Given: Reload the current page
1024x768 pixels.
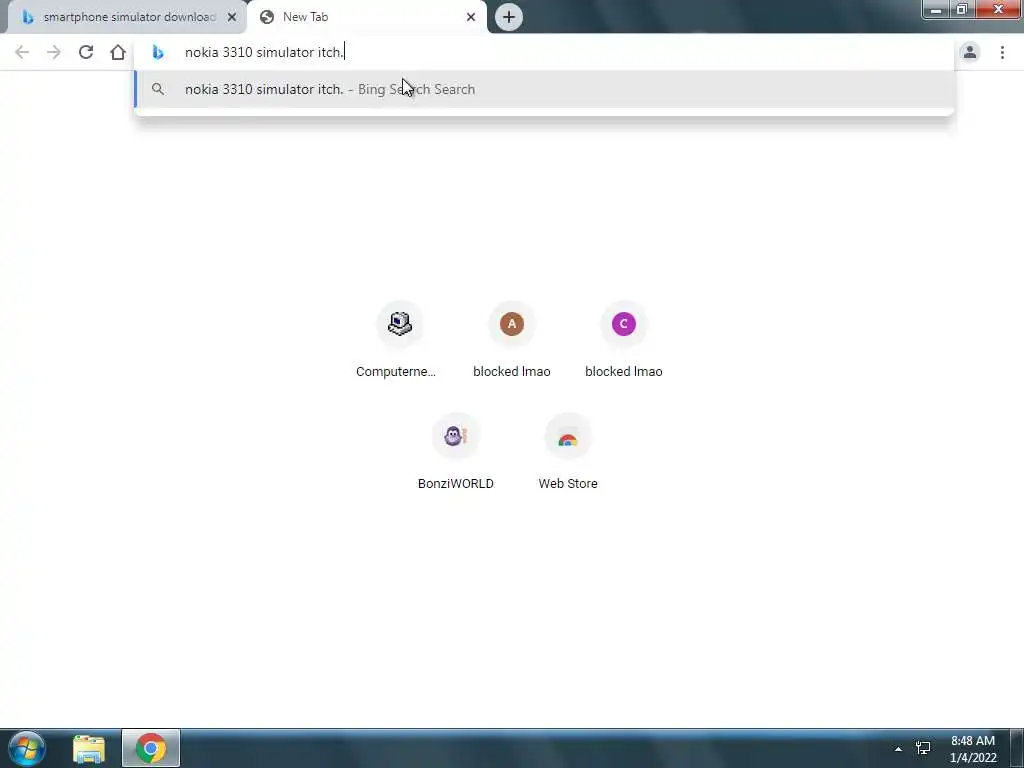Looking at the screenshot, I should pyautogui.click(x=86, y=52).
